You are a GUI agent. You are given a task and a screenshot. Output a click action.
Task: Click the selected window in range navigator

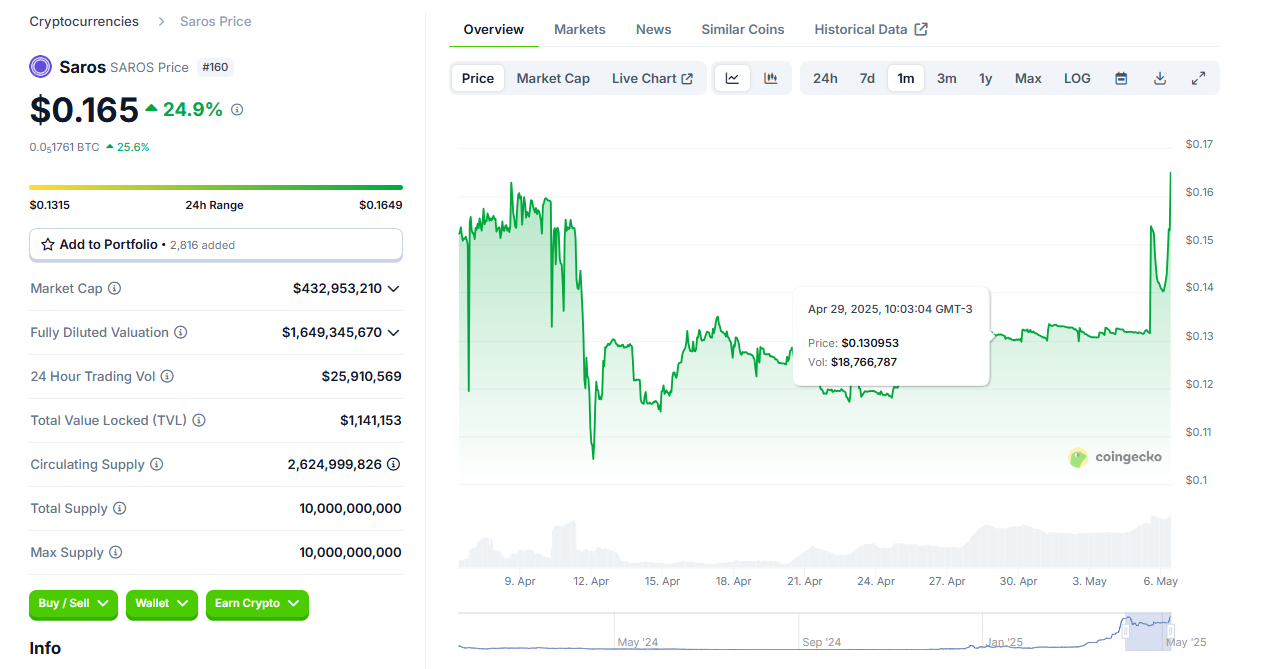1148,631
